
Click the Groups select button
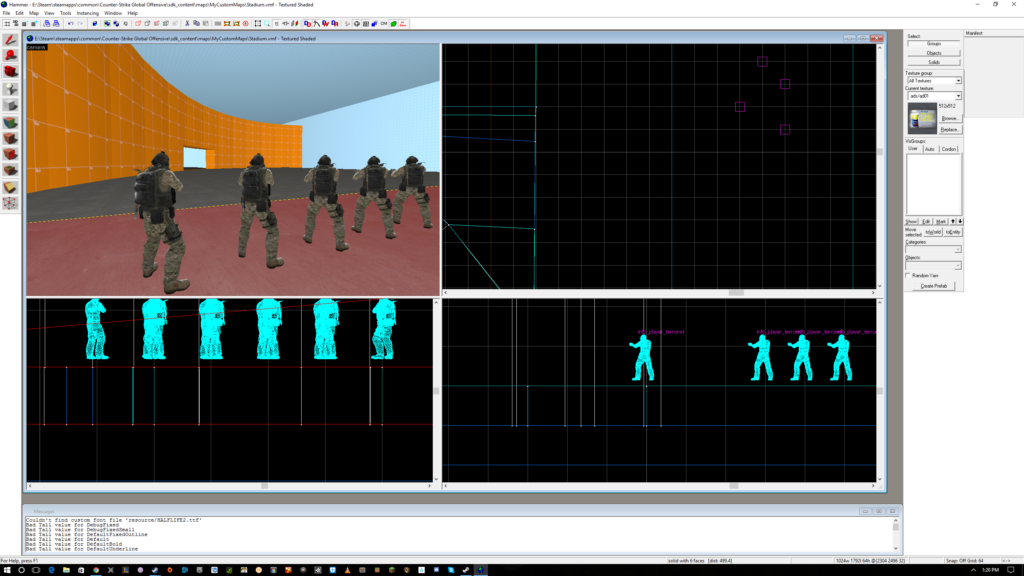click(934, 44)
